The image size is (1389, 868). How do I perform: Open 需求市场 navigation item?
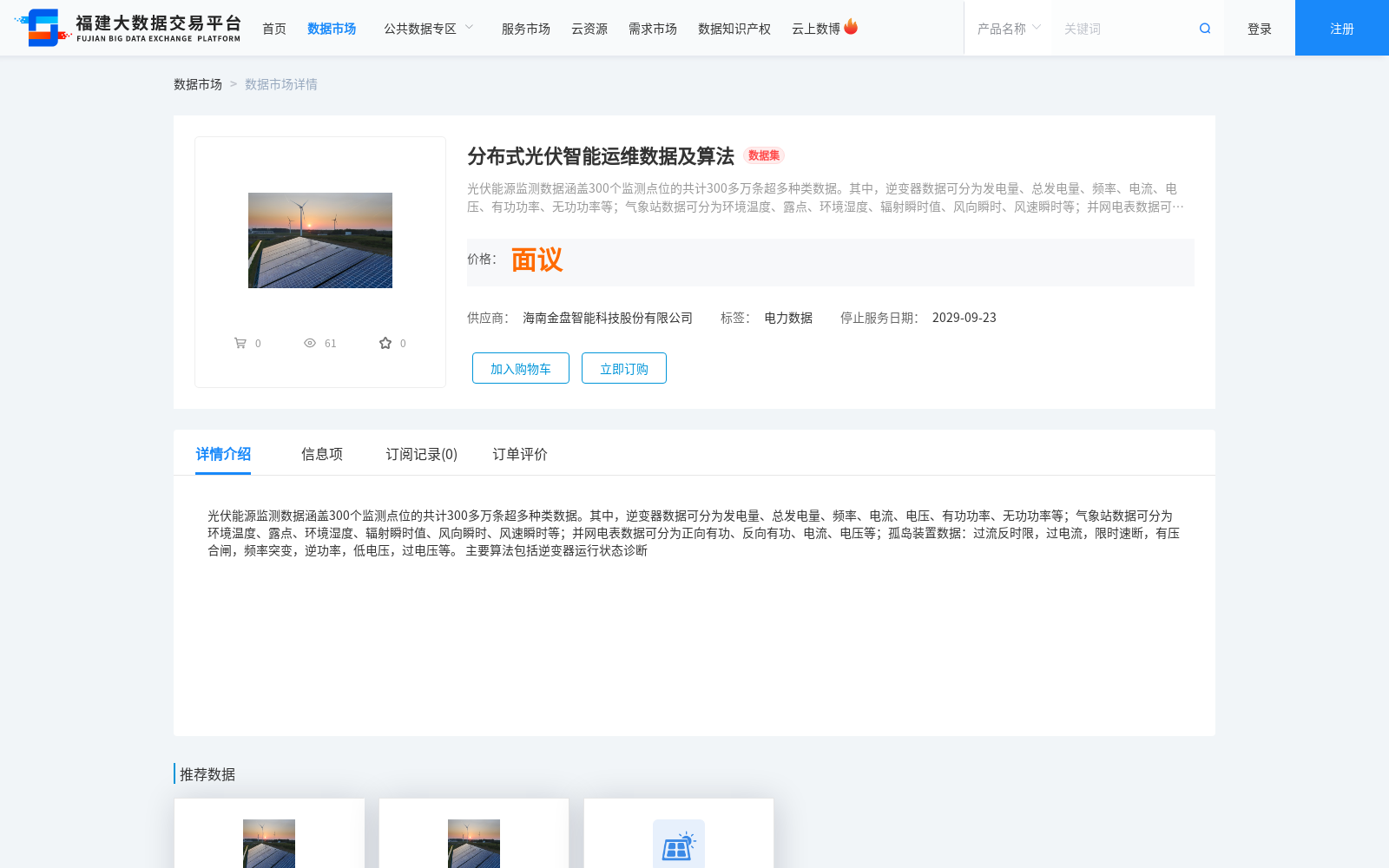pyautogui.click(x=653, y=29)
